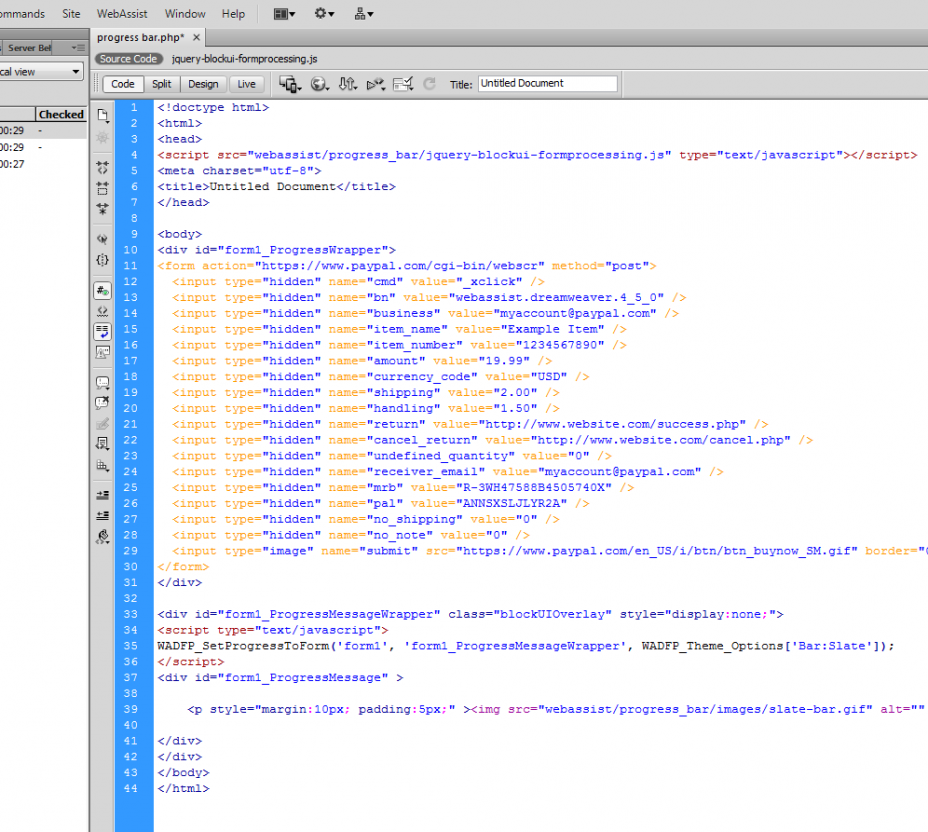Close the progress bar.php tab
The width and height of the screenshot is (928, 832).
tap(196, 37)
